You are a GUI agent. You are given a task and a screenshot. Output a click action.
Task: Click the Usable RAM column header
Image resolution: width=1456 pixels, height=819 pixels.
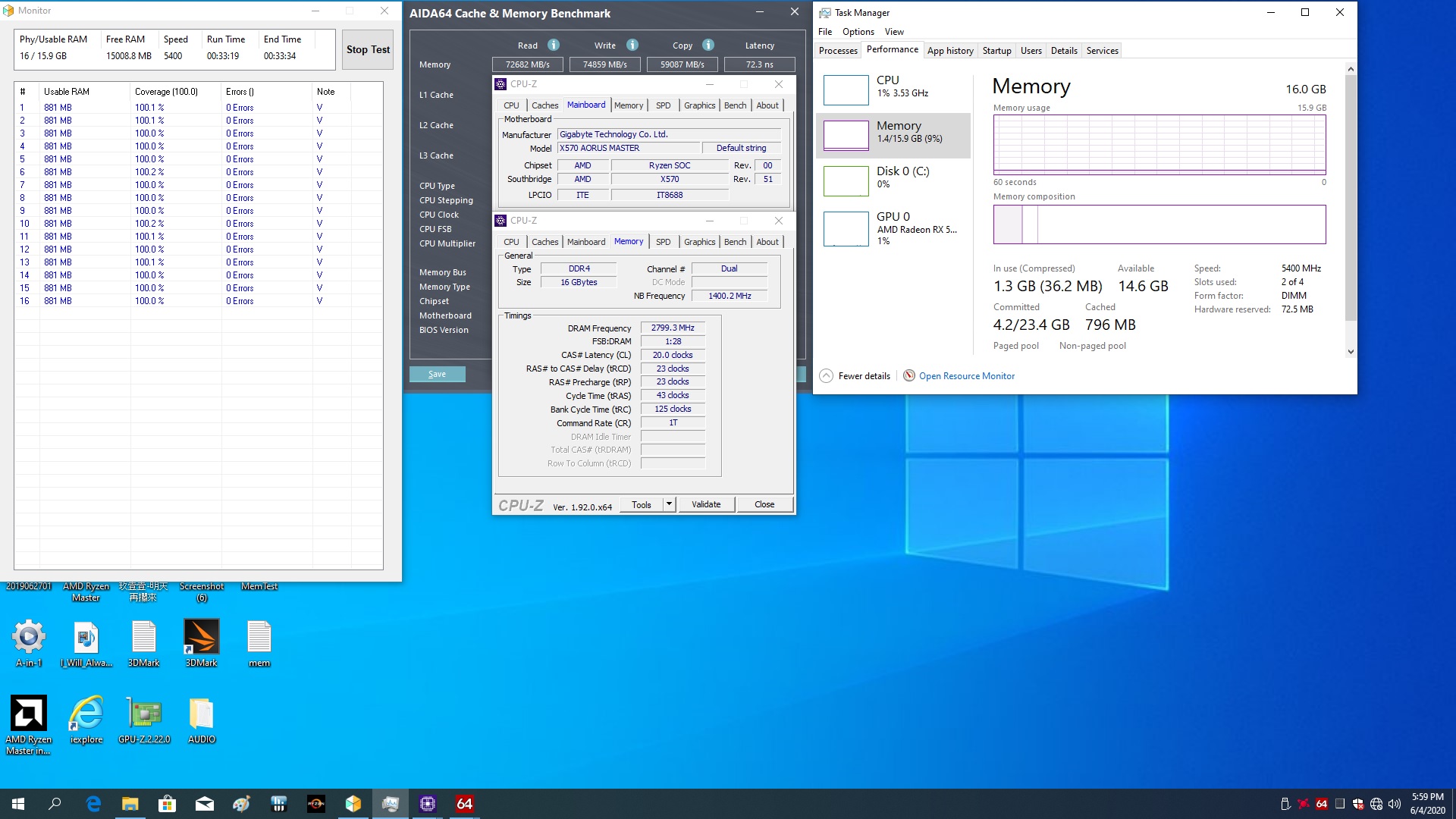click(85, 92)
